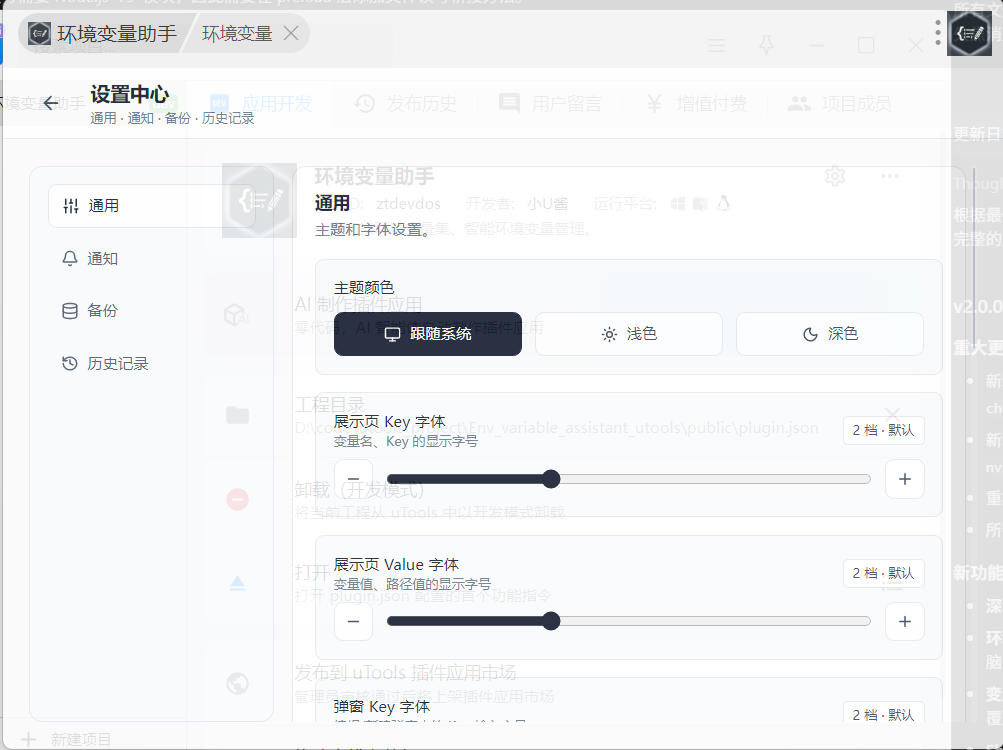1003x750 pixels.
Task: Click the pin icon in background window title bar
Action: click(x=766, y=45)
